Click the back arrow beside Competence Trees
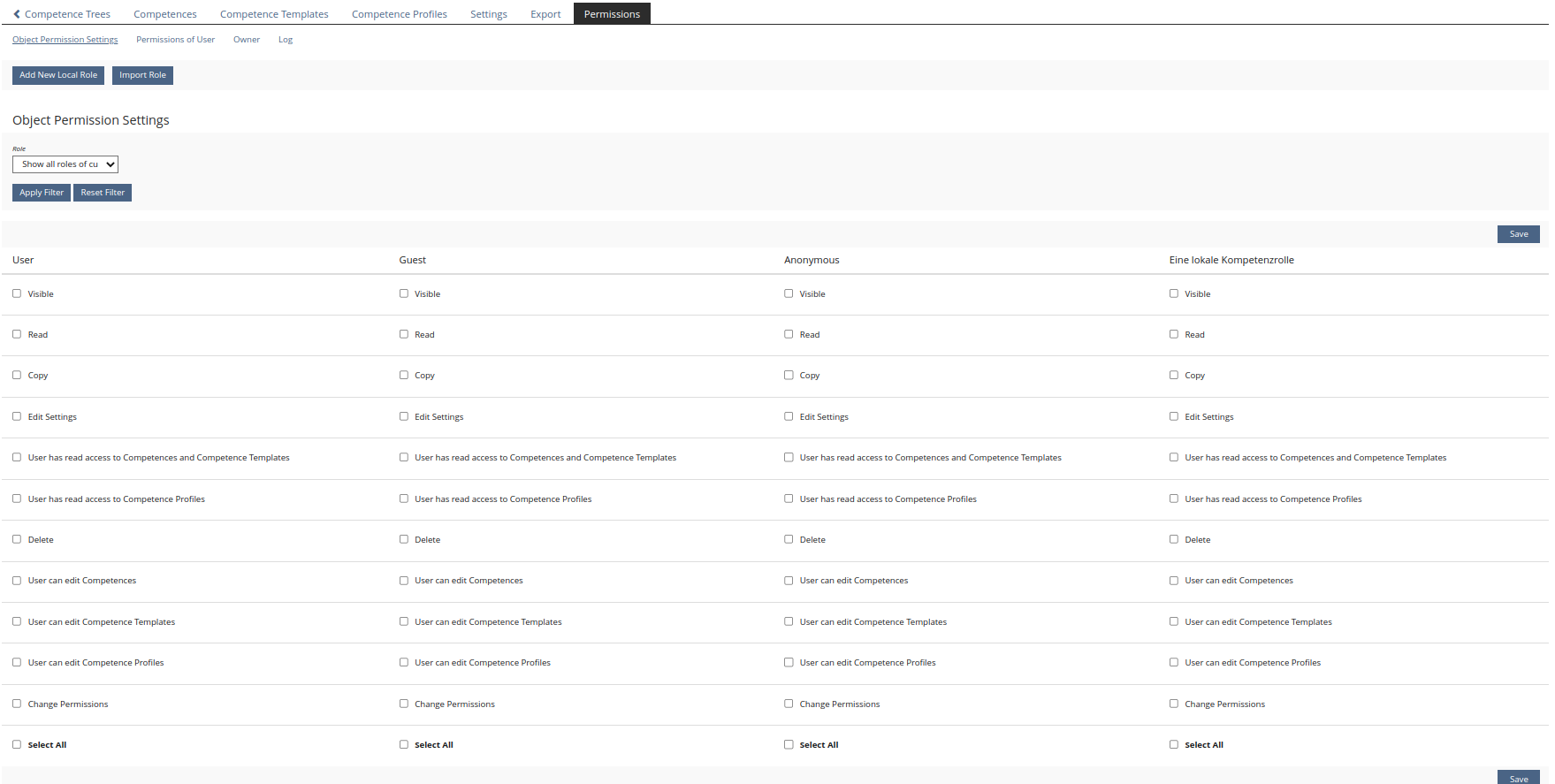Image resolution: width=1555 pixels, height=784 pixels. (x=17, y=14)
